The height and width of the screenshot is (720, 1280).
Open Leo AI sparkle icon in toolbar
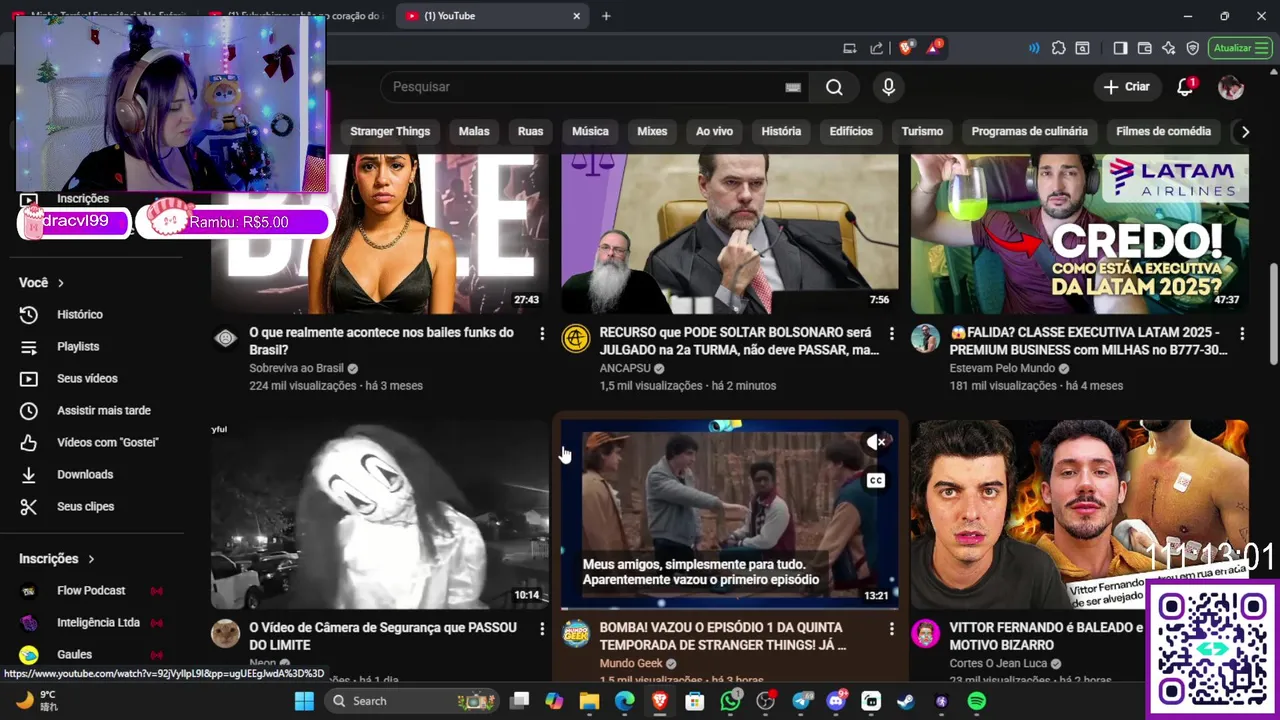pyautogui.click(x=1169, y=48)
